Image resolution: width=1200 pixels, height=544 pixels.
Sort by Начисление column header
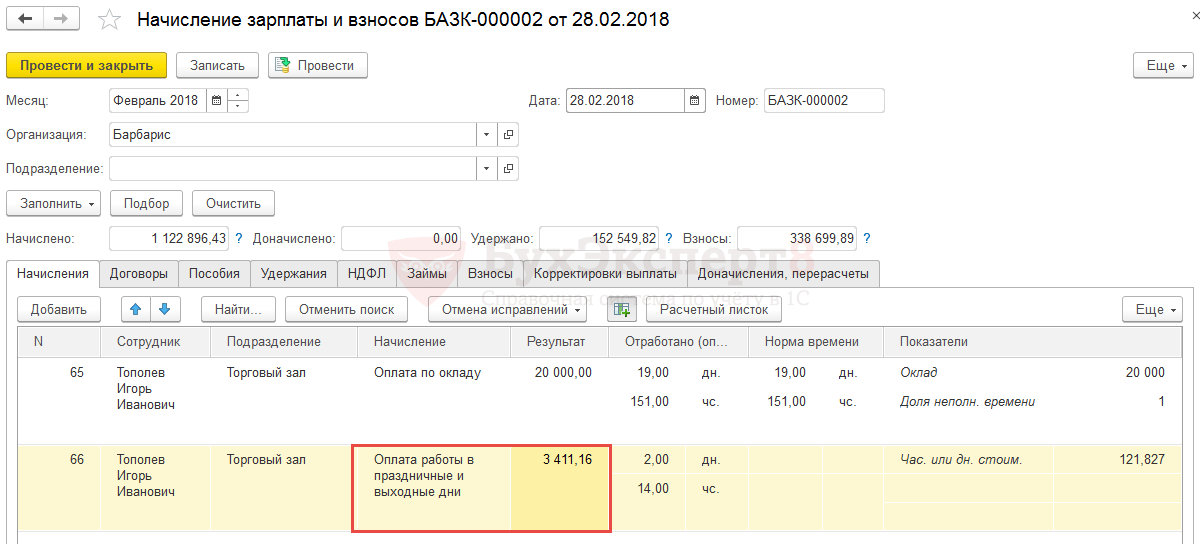pos(435,341)
